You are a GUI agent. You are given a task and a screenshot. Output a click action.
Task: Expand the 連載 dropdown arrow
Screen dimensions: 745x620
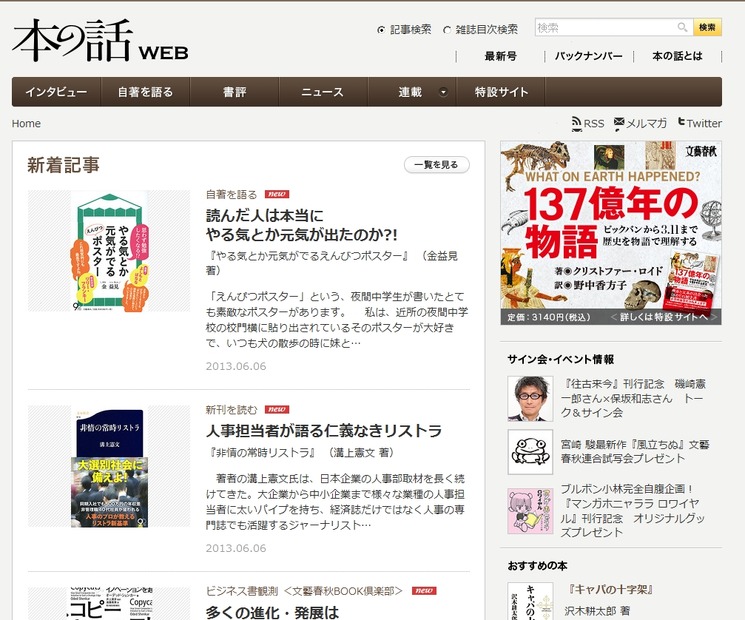[443, 92]
